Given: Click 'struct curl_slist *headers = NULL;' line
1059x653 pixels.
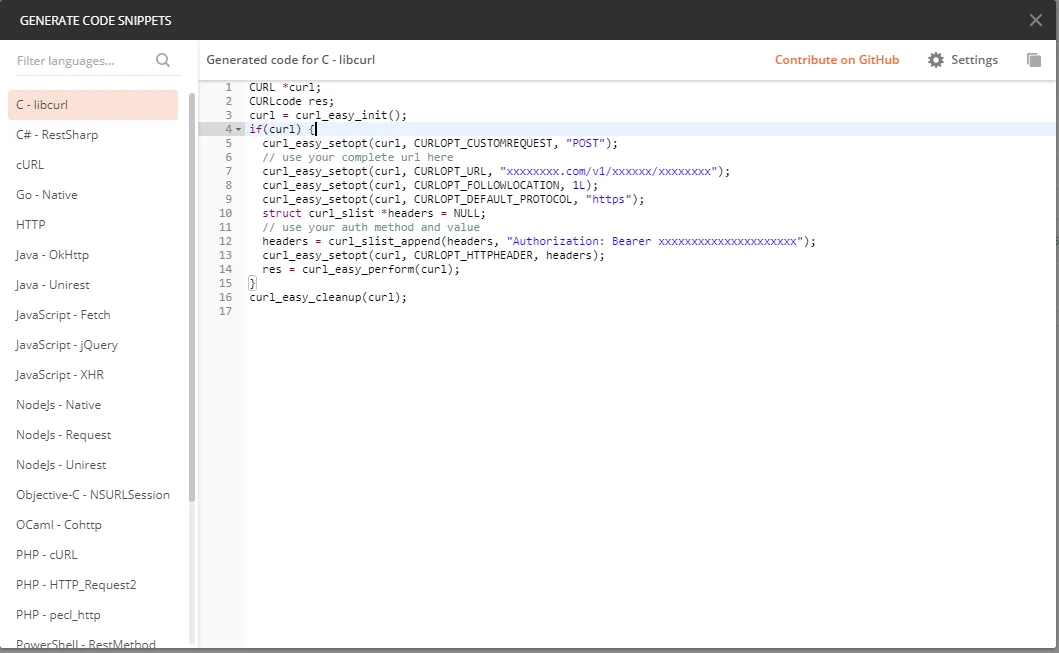Looking at the screenshot, I should [x=374, y=213].
